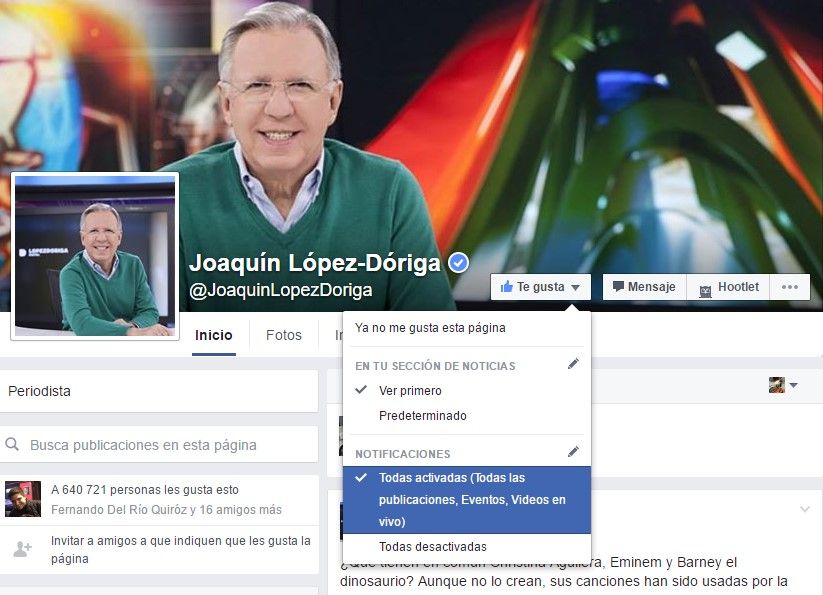Image resolution: width=823 pixels, height=595 pixels.
Task: Switch to the Fotos tab
Action: 283,336
